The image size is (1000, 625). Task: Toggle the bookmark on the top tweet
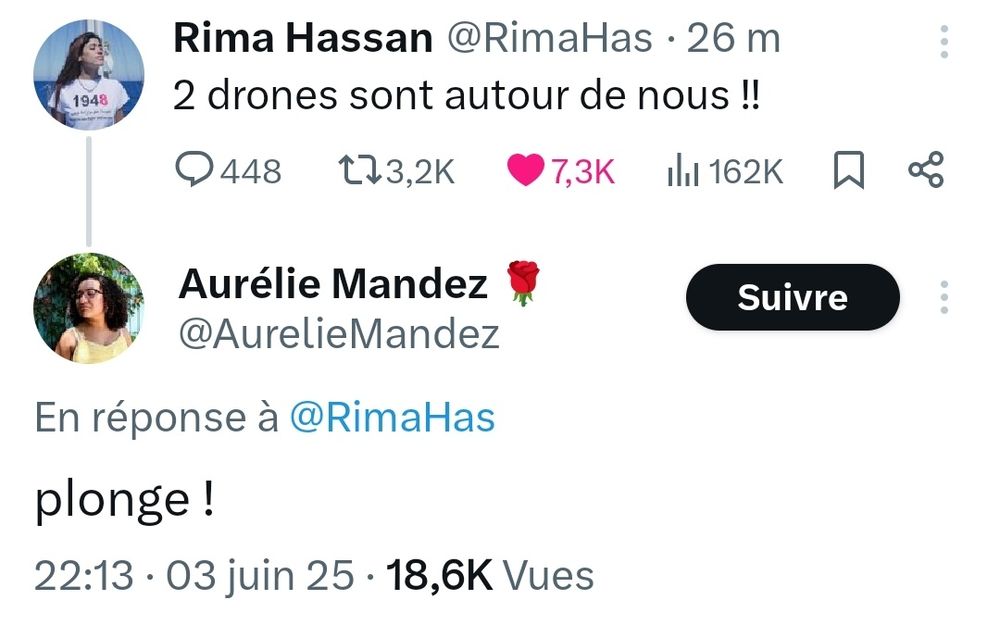(848, 170)
